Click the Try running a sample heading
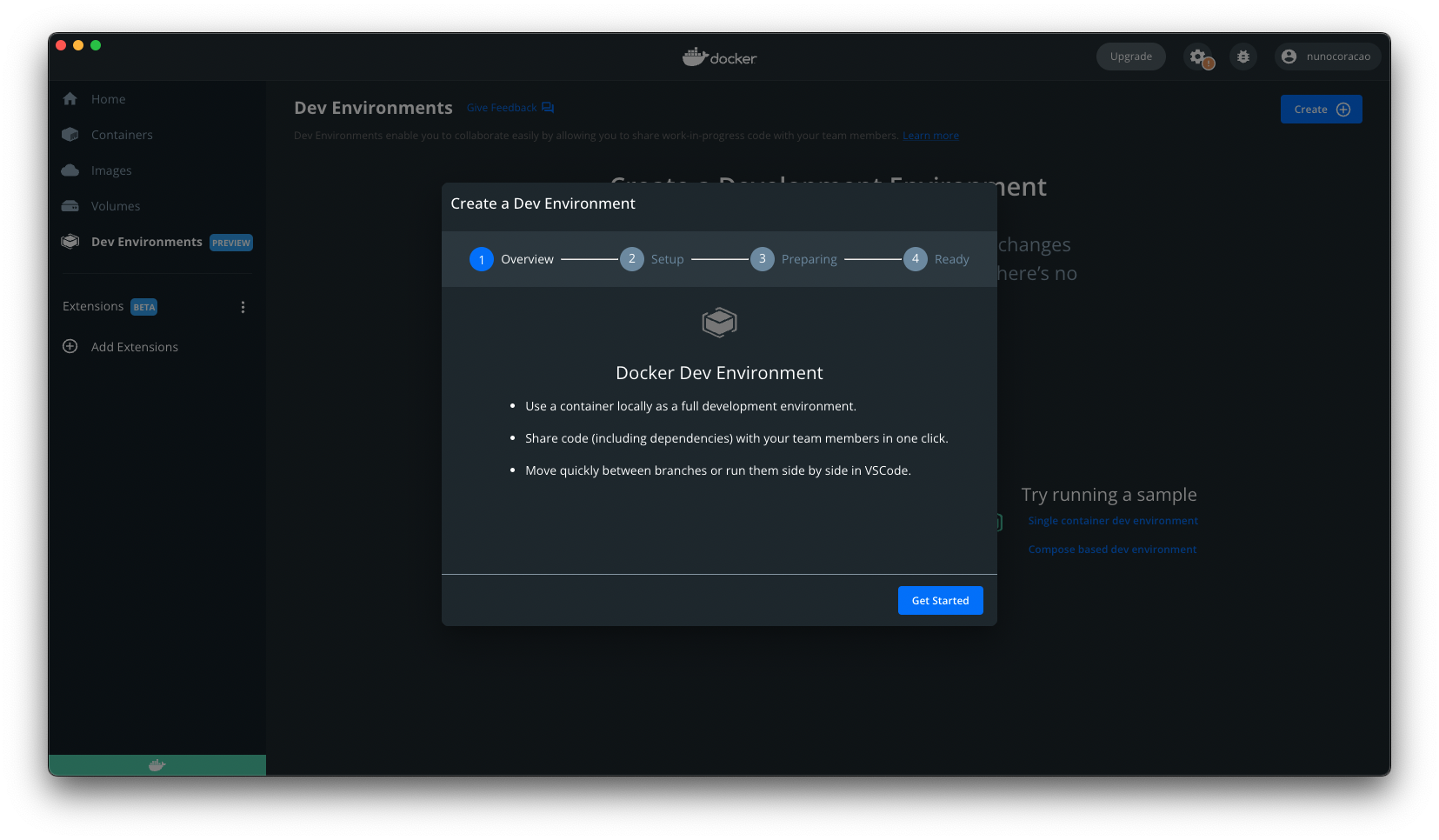 pos(1109,495)
